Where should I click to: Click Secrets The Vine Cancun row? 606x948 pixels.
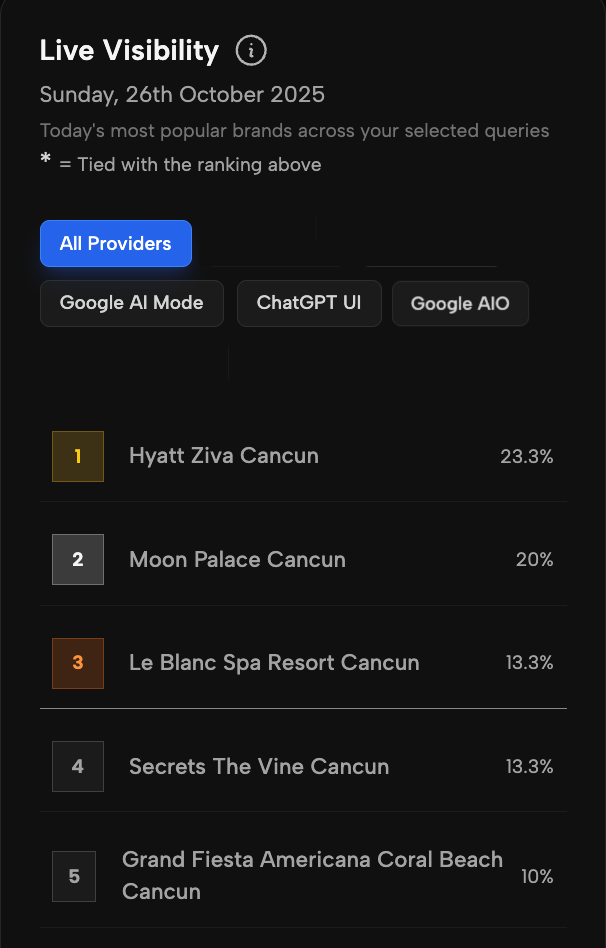click(x=258, y=766)
